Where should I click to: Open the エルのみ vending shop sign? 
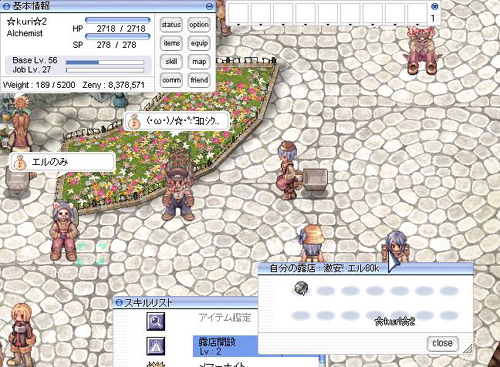click(63, 163)
